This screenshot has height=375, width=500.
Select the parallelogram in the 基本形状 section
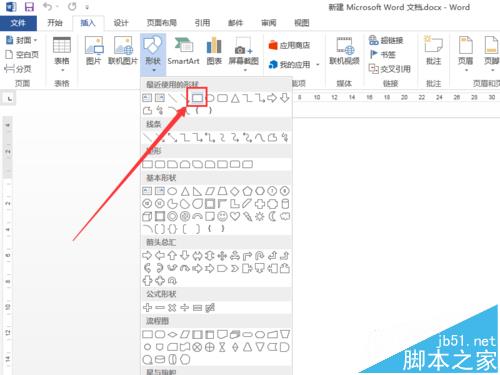tap(210, 191)
